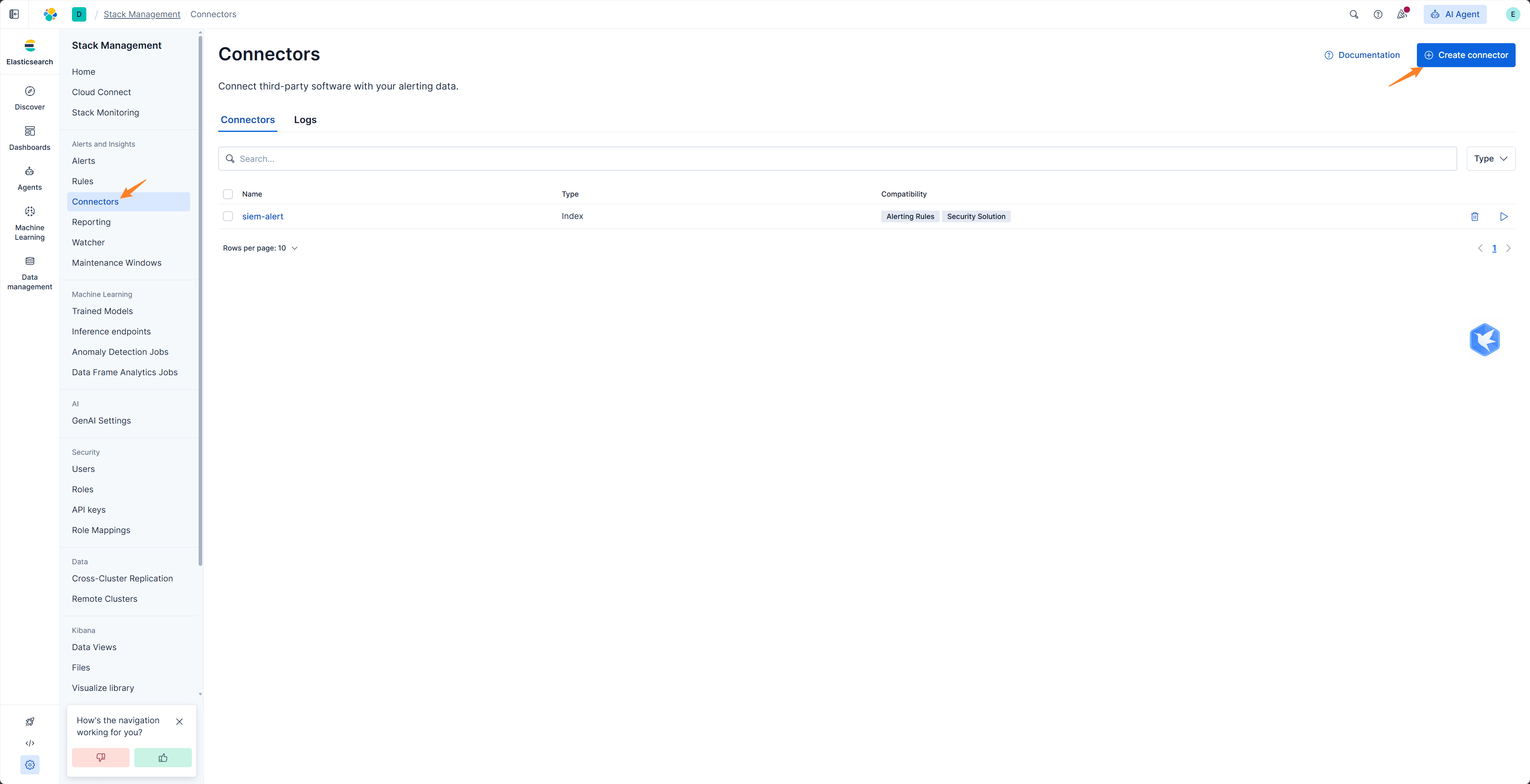Open Machine Learning from the sidebar
The height and width of the screenshot is (784, 1530).
pyautogui.click(x=30, y=223)
